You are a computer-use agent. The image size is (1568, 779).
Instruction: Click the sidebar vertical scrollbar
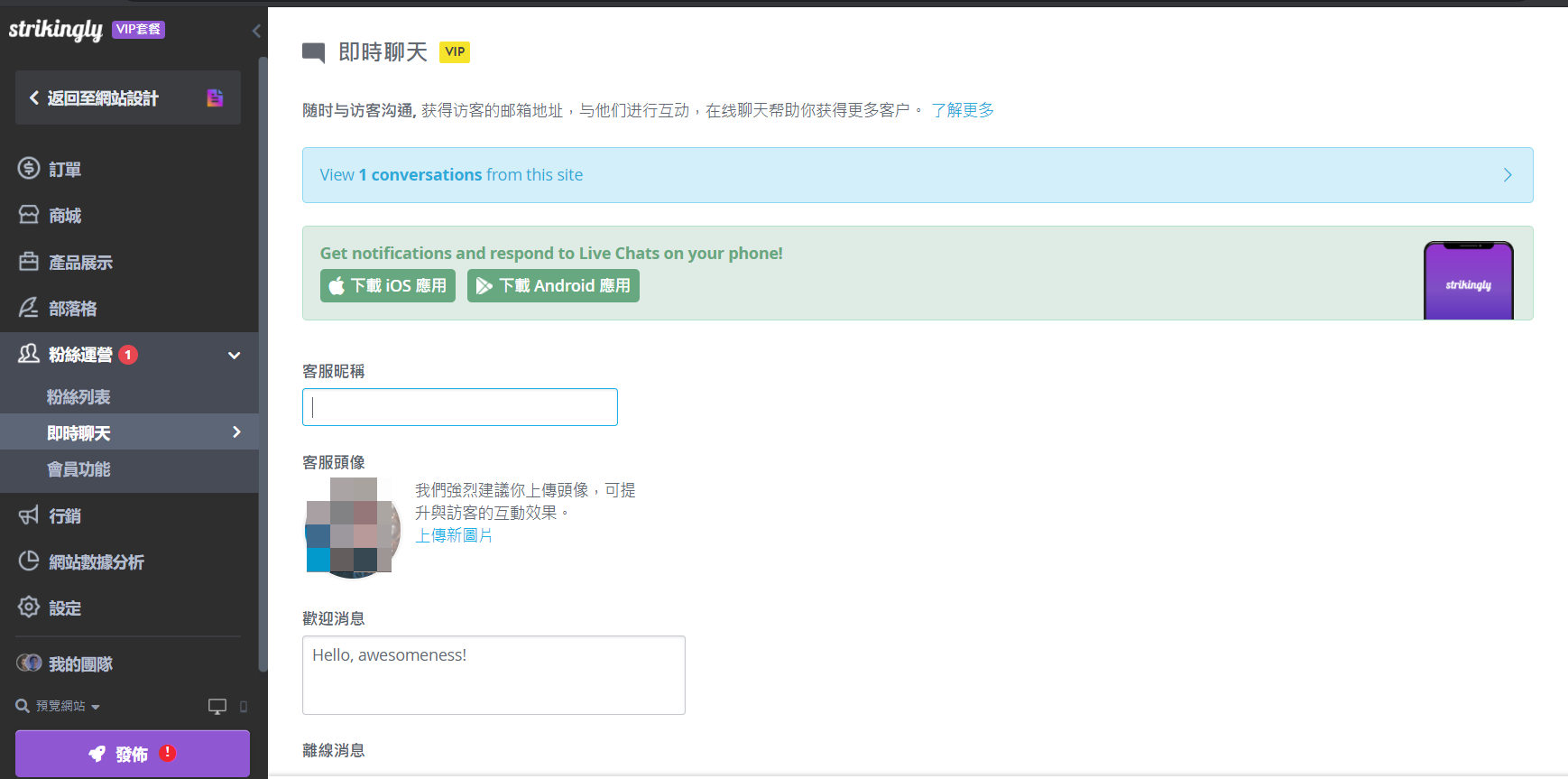point(263,364)
